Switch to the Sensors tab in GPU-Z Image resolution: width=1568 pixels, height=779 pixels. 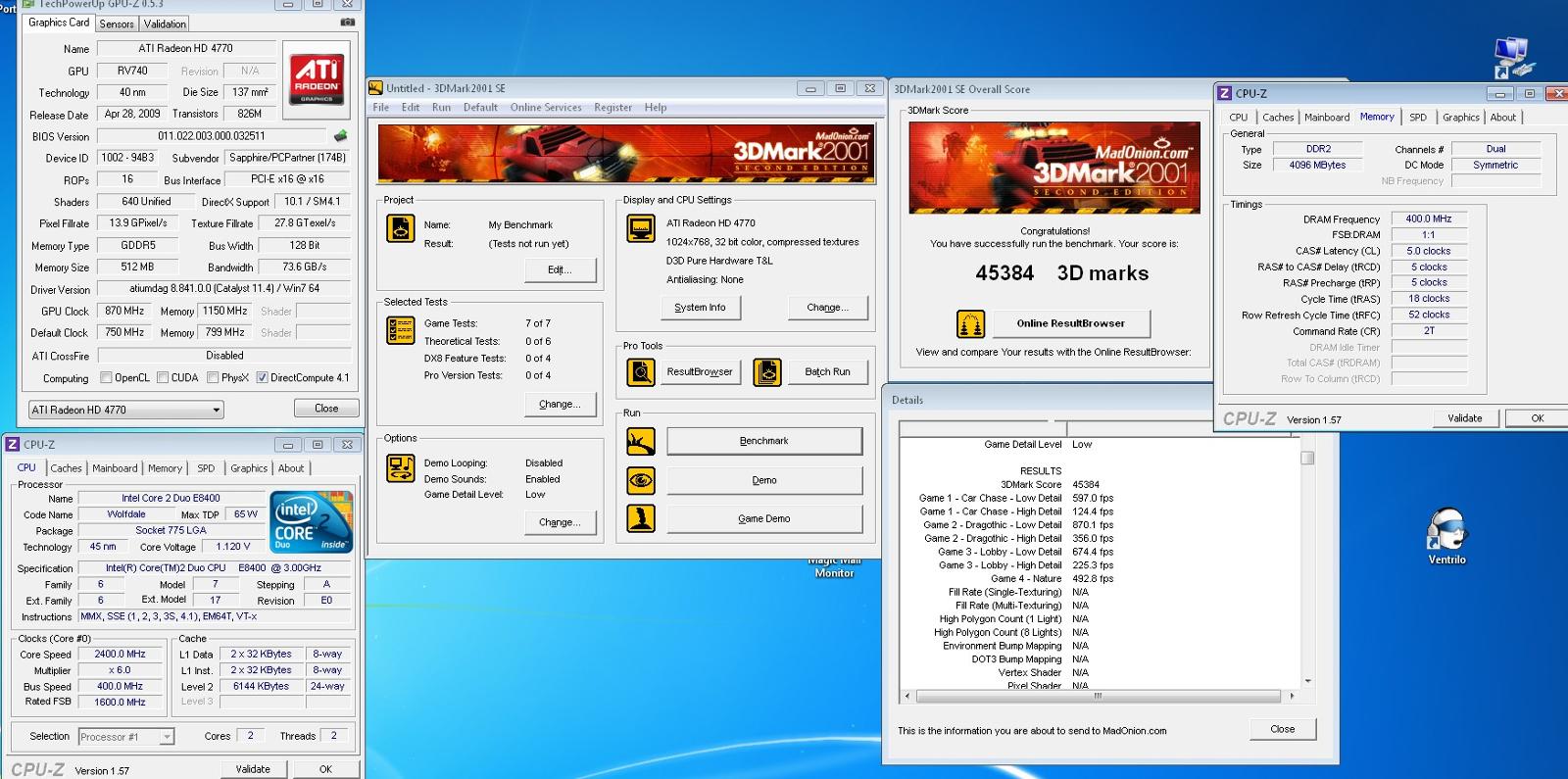click(x=117, y=24)
